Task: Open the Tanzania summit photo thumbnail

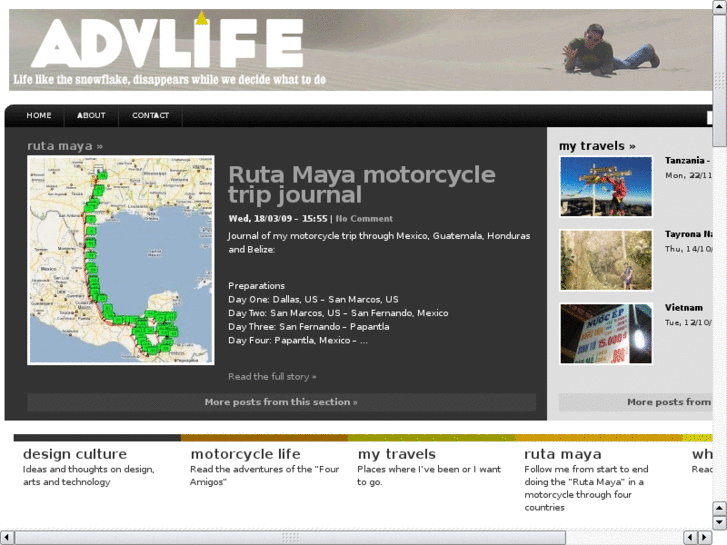Action: point(606,186)
